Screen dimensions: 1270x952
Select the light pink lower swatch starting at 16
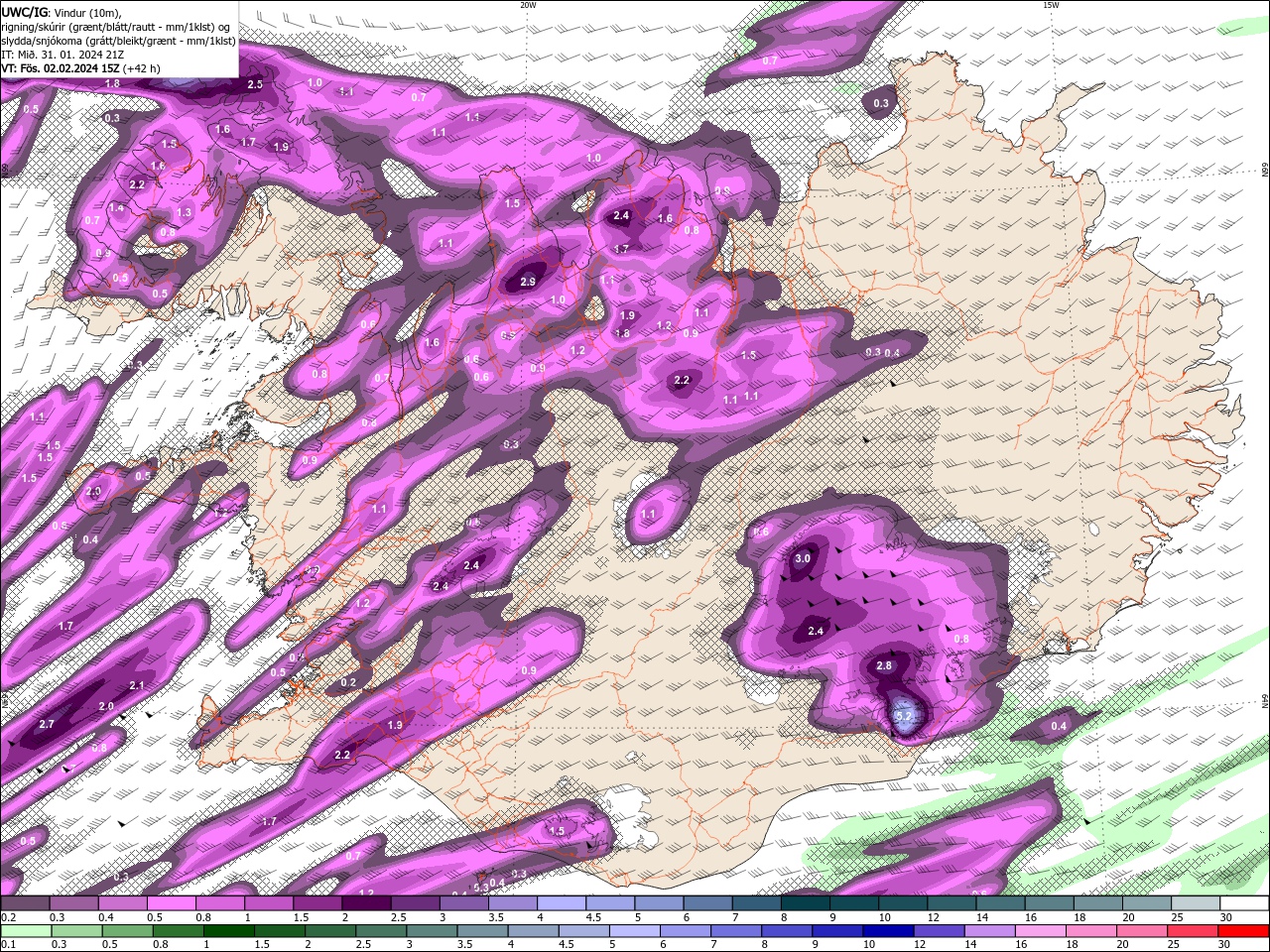coord(1042,931)
